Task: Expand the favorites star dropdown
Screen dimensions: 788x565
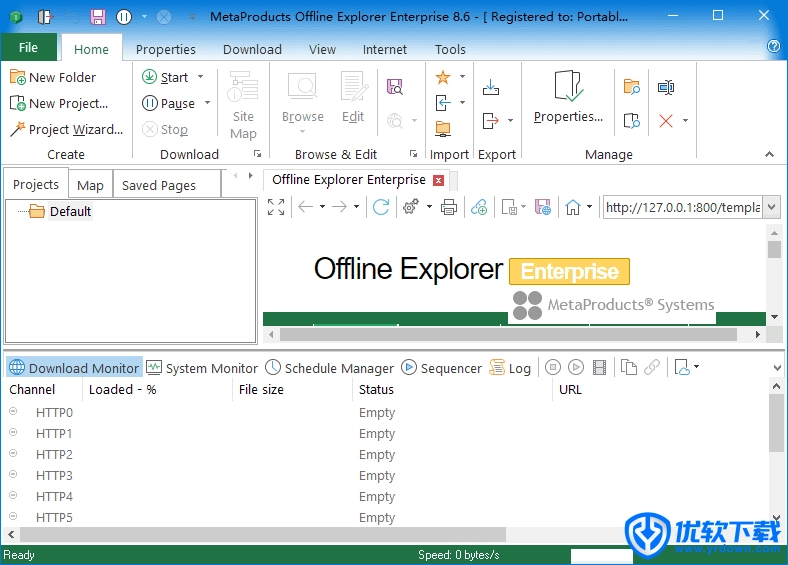Action: click(x=462, y=76)
